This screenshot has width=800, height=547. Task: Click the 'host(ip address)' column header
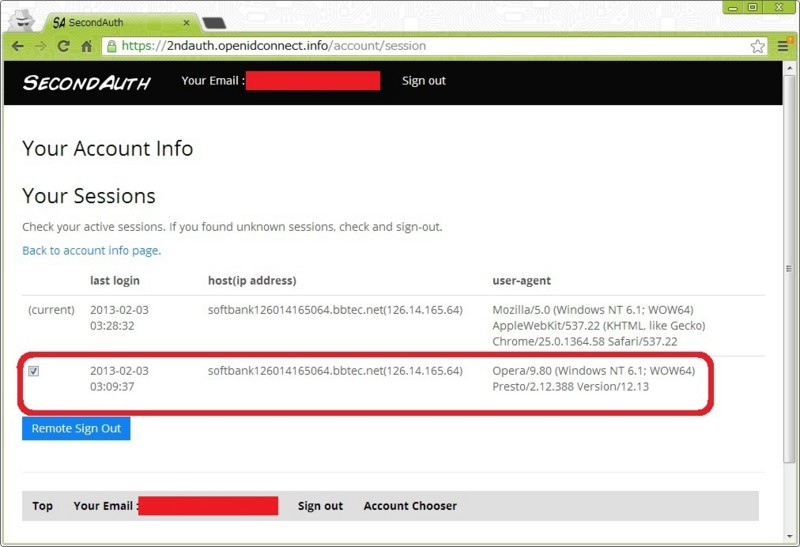tap(252, 280)
